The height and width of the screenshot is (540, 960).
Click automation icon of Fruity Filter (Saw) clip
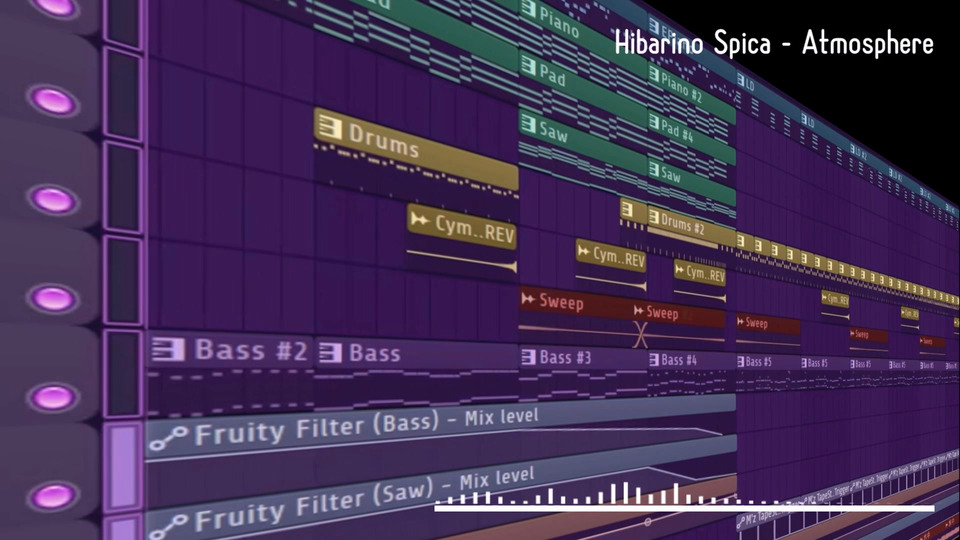click(168, 527)
